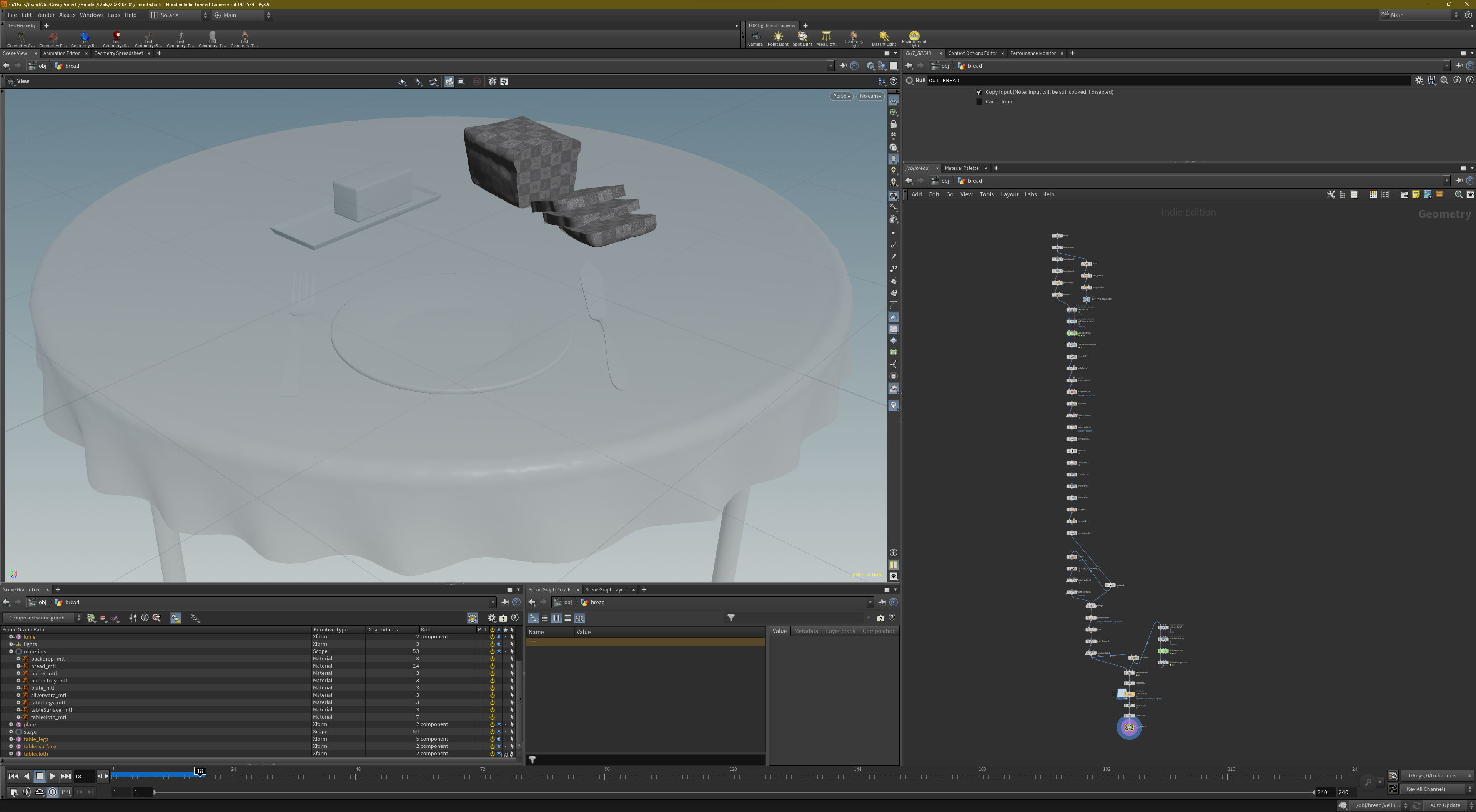The width and height of the screenshot is (1476, 812).
Task: Expand the tablecloth prim in the tree
Action: click(11, 754)
